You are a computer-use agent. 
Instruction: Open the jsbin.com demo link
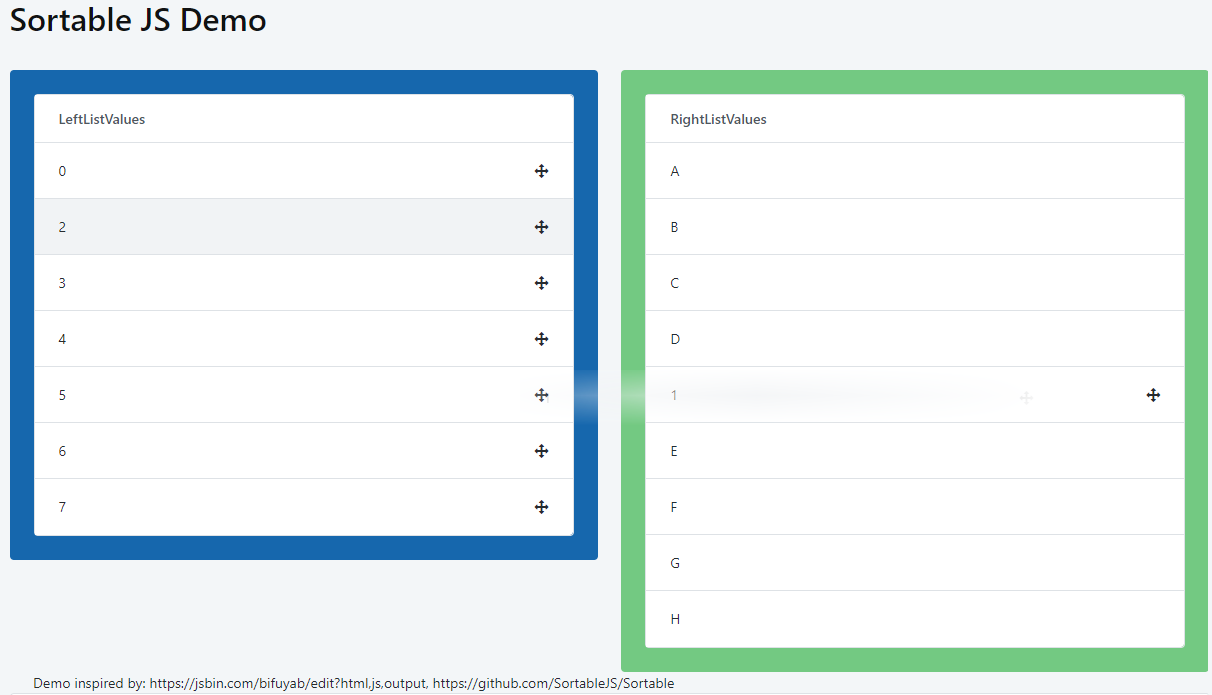pos(286,683)
